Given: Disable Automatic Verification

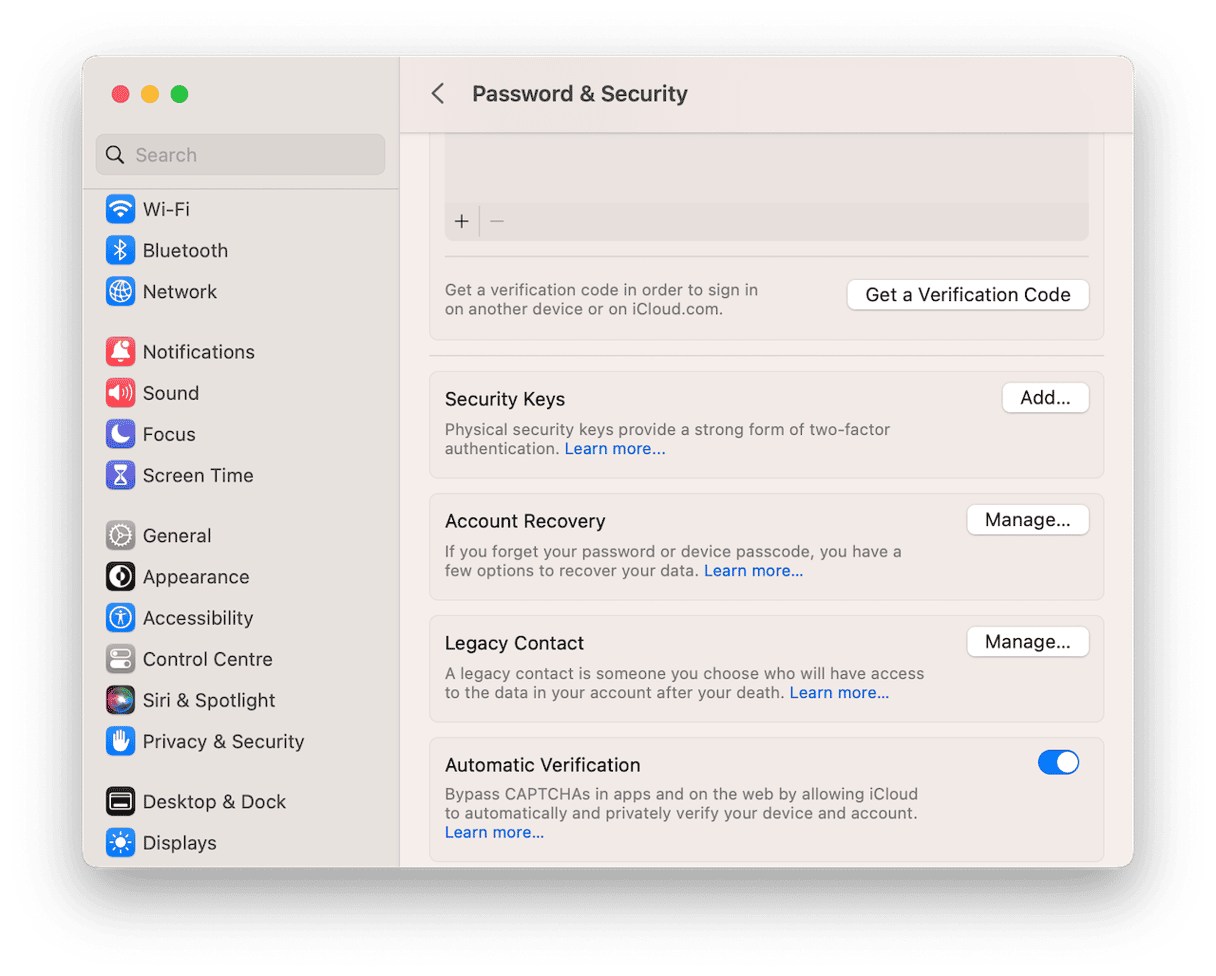Looking at the screenshot, I should 1058,762.
